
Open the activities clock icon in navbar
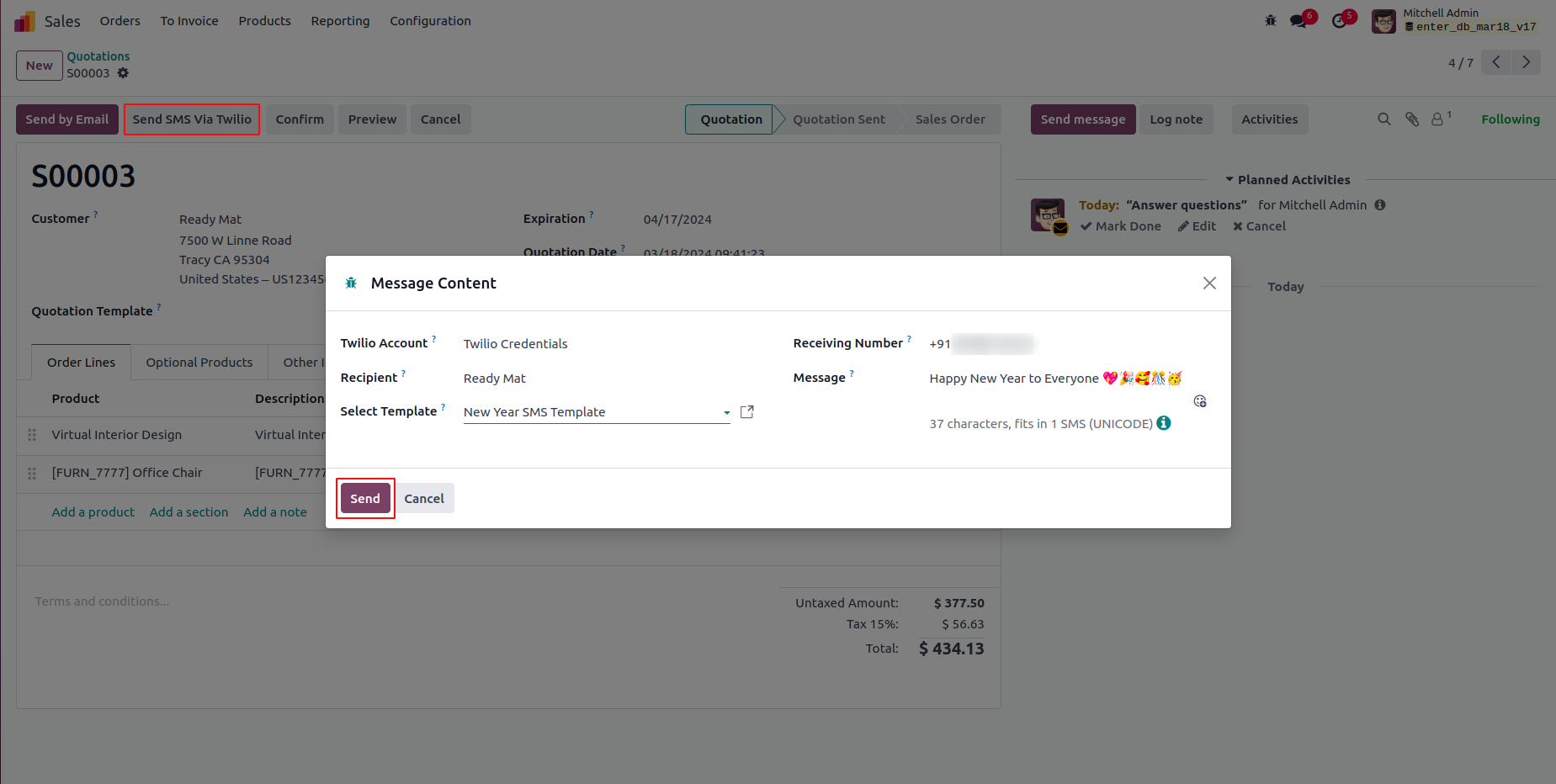click(x=1340, y=21)
